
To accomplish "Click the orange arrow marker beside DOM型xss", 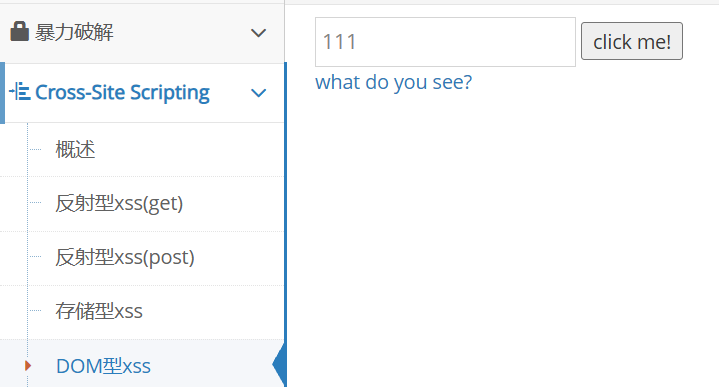I will click(x=28, y=365).
